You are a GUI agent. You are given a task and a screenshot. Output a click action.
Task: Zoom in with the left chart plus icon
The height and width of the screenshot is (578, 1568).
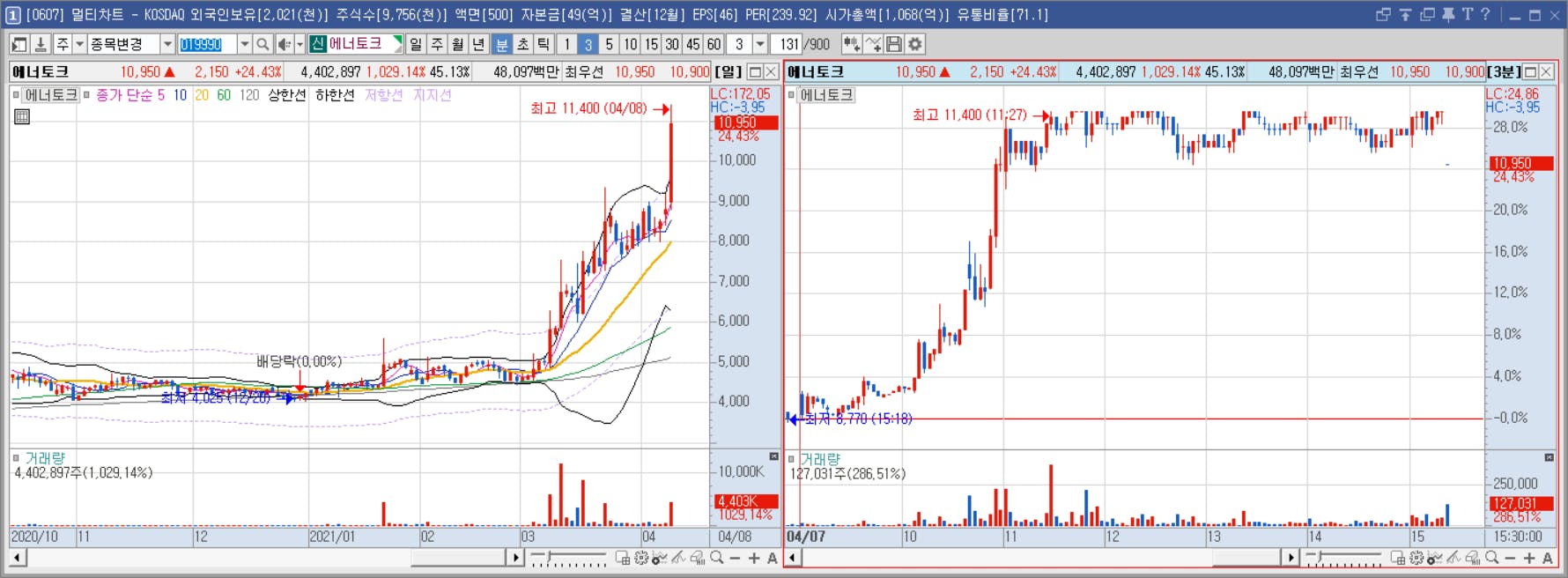tap(754, 558)
